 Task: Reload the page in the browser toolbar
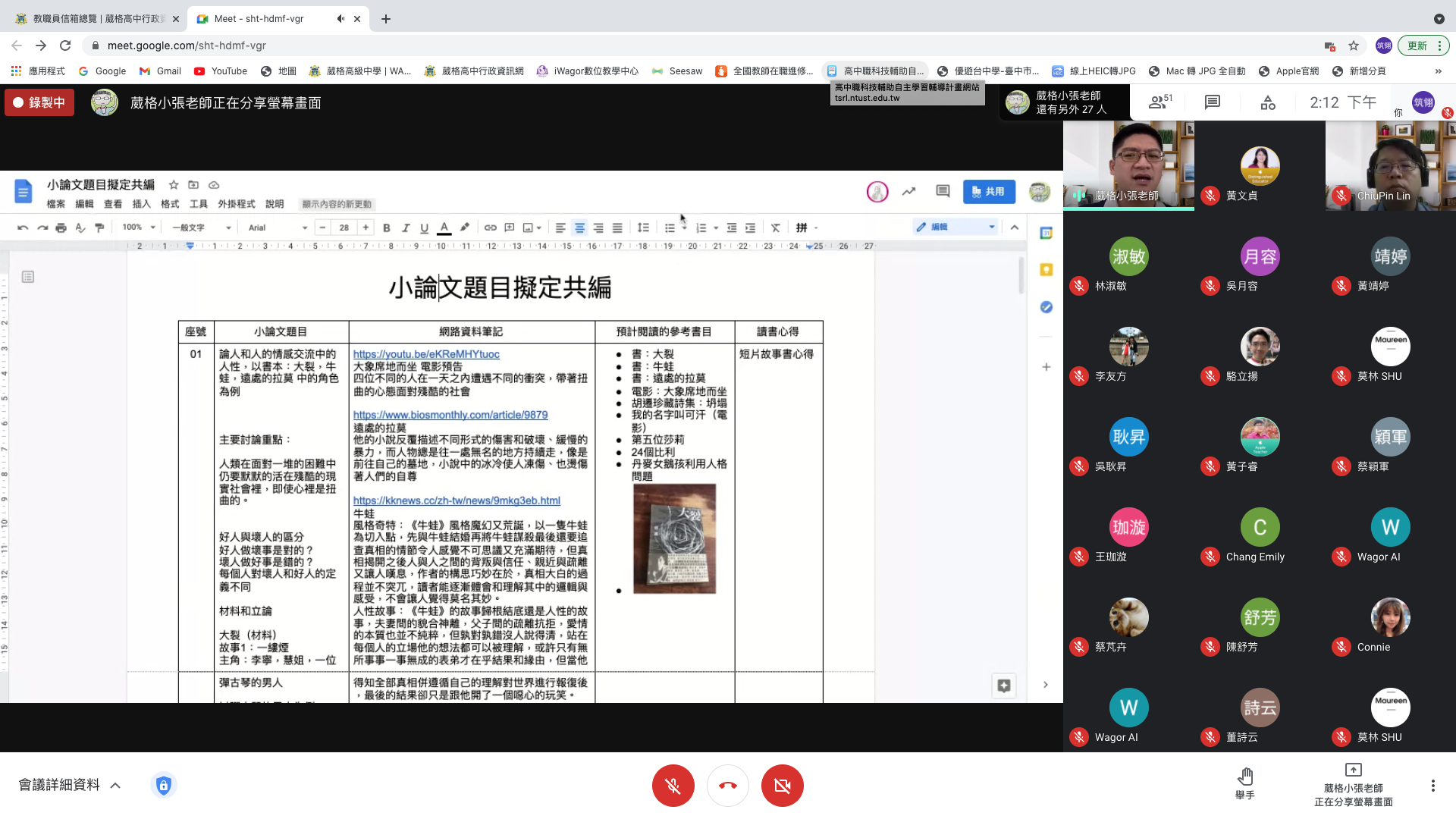(x=65, y=45)
